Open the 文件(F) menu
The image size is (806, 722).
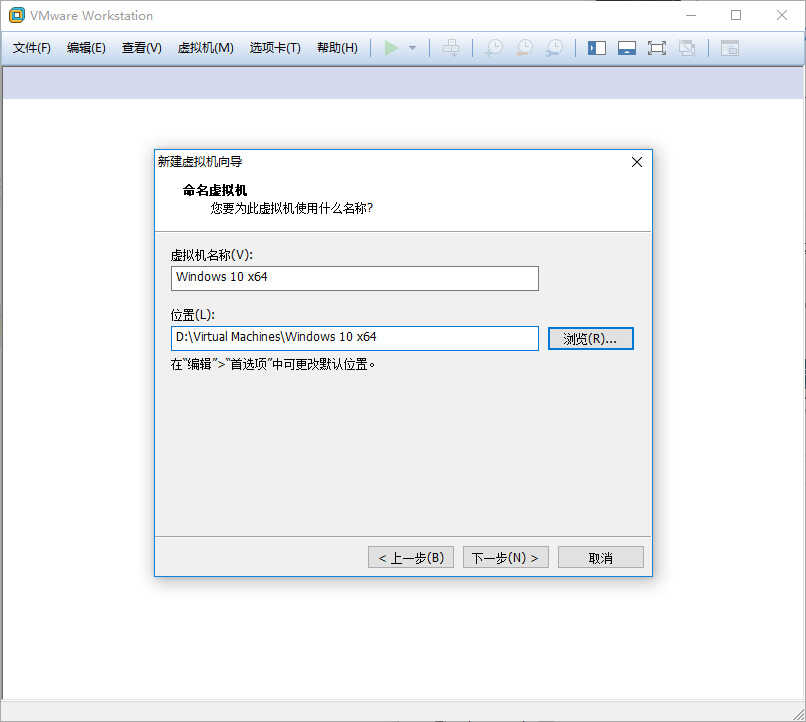point(31,48)
